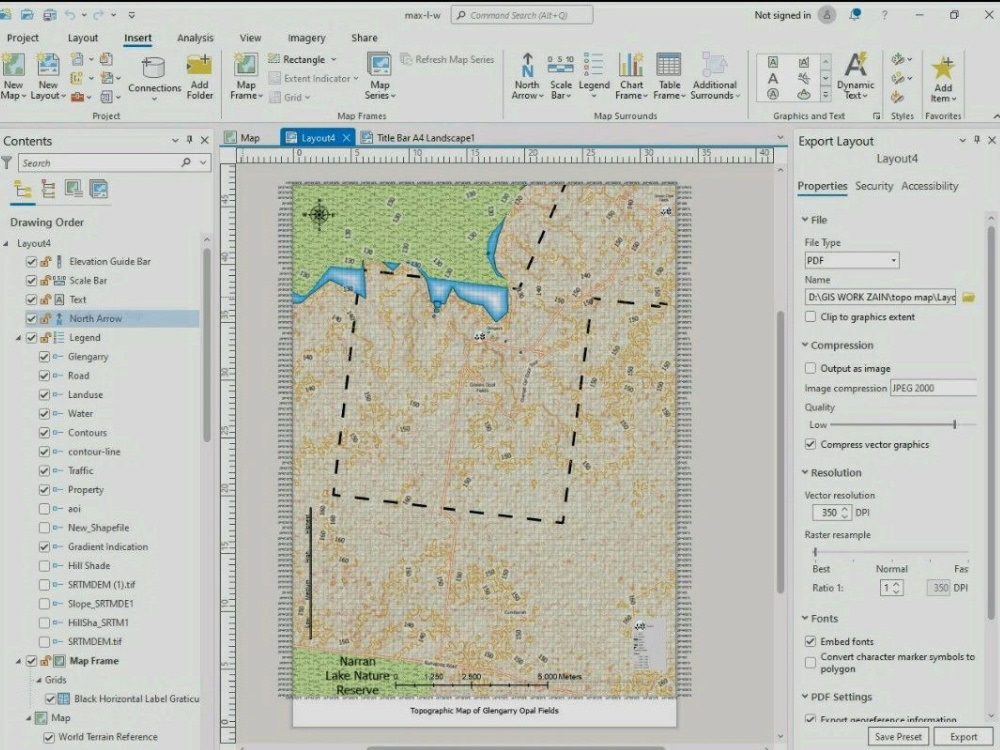
Task: Insert a new Map Frame
Action: coord(245,75)
